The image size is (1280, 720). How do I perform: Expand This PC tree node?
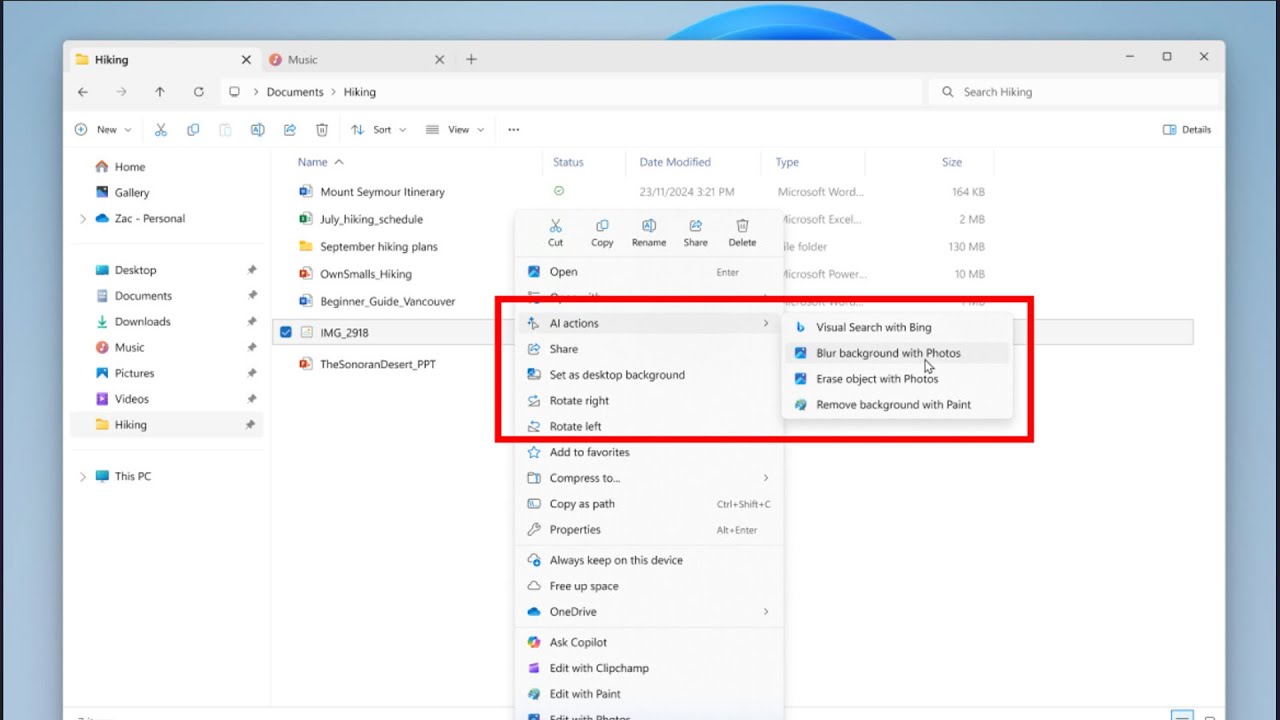[x=83, y=476]
